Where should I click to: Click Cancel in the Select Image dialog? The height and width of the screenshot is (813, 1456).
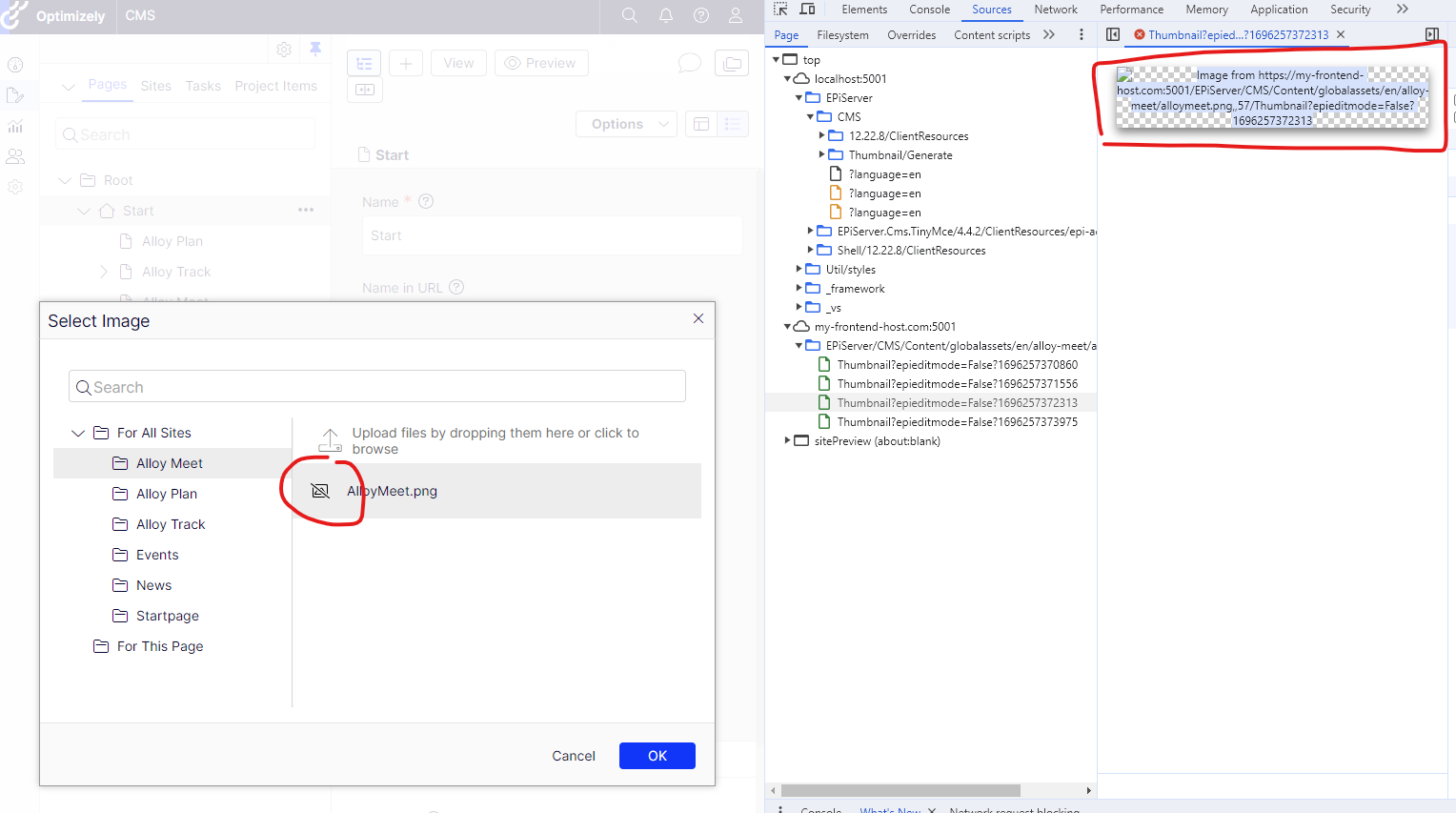pos(573,756)
